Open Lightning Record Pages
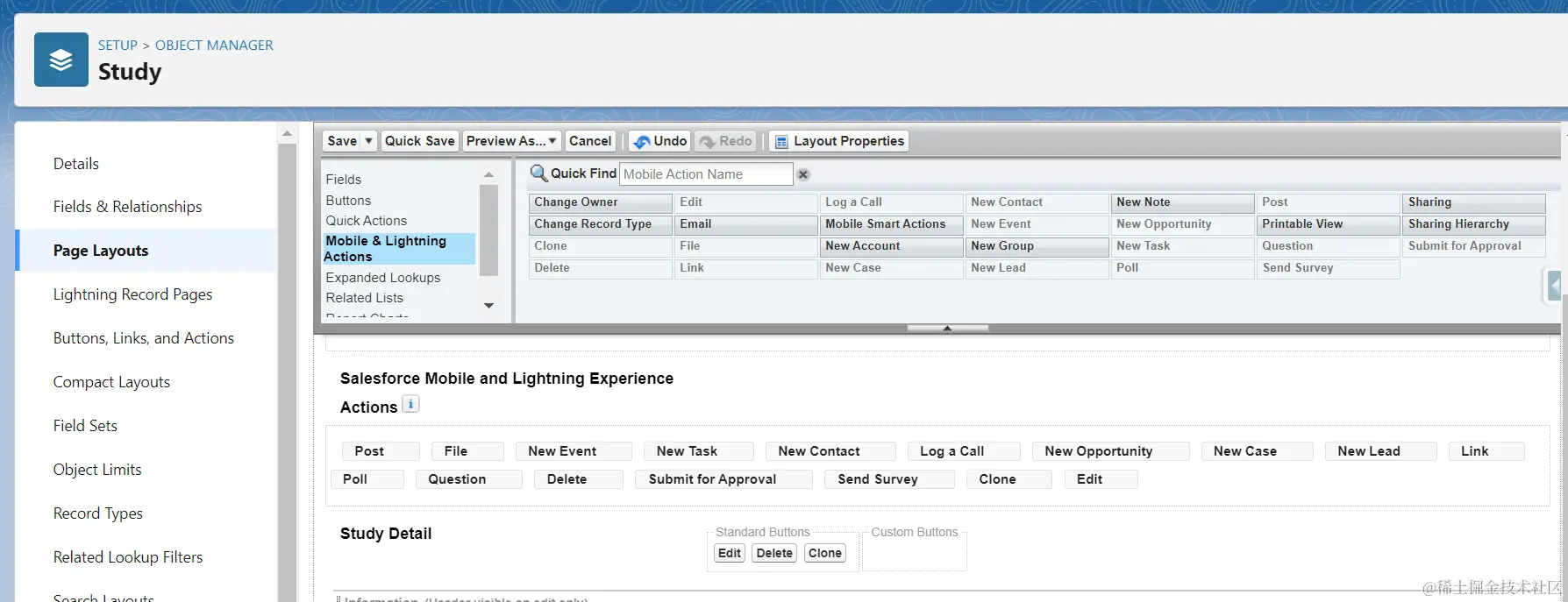The image size is (1568, 602). [133, 294]
